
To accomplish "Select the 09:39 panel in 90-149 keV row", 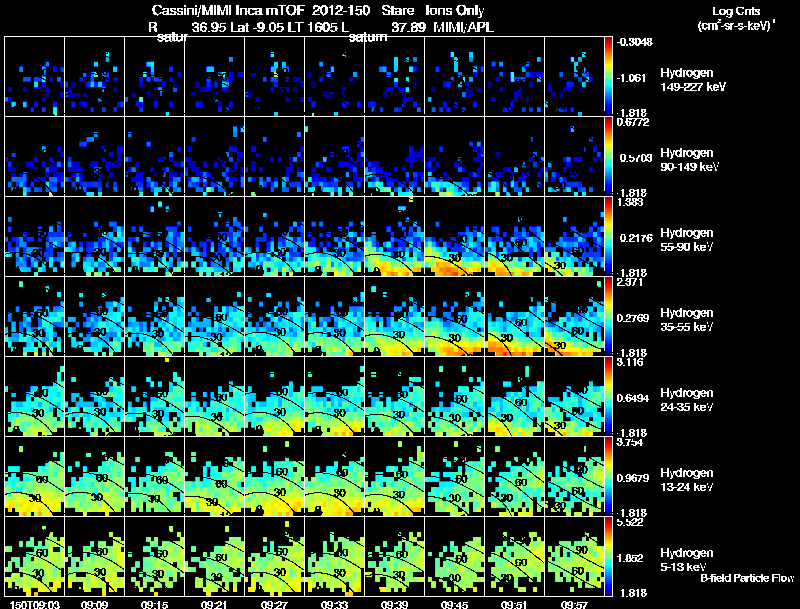I will [x=394, y=156].
